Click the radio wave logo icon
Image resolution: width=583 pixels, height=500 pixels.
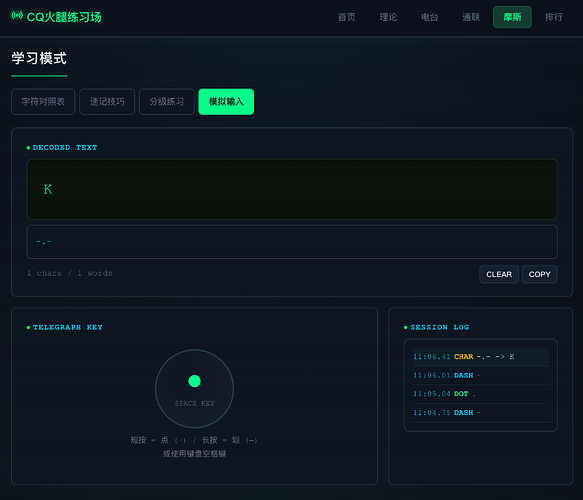pos(17,16)
